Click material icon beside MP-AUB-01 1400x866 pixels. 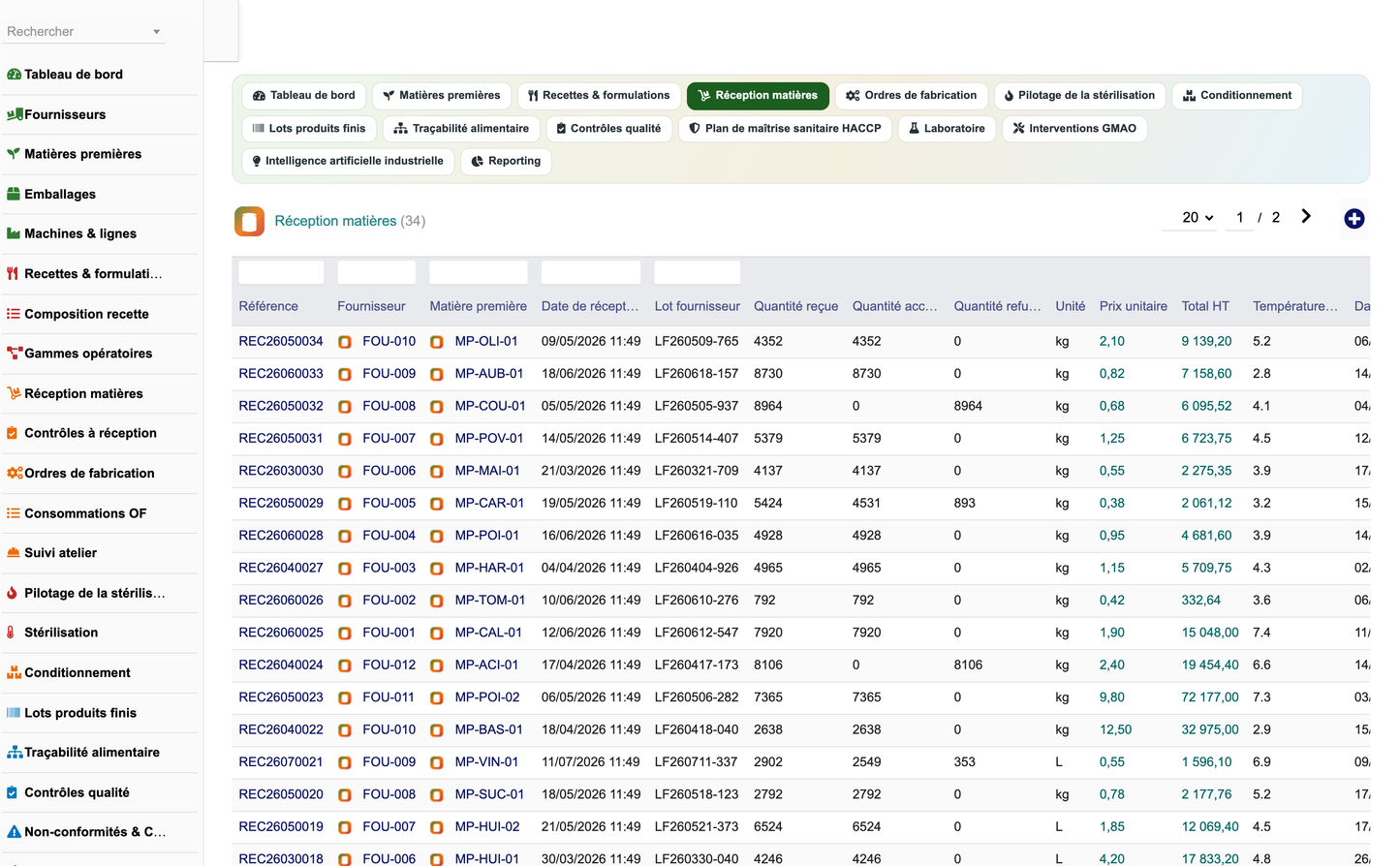437,374
